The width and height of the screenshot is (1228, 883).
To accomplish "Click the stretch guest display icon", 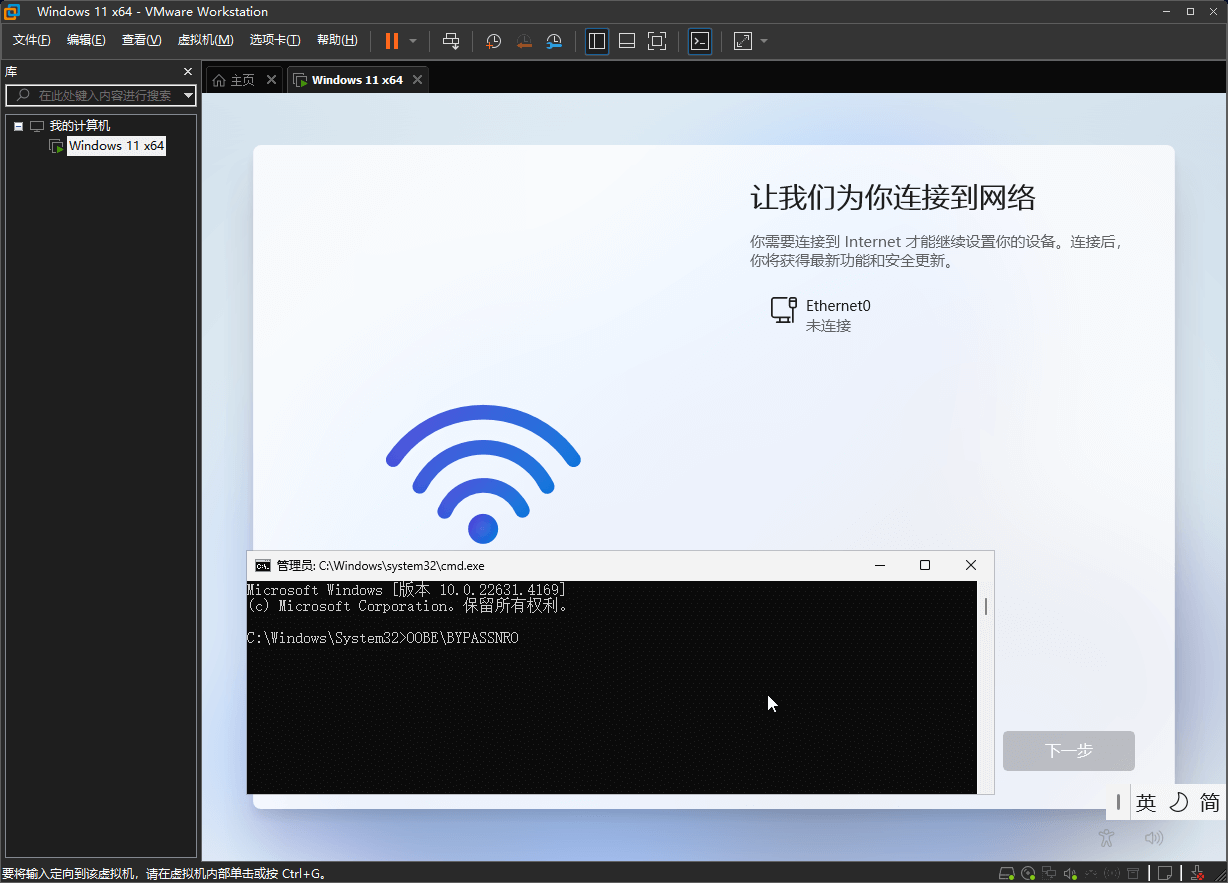I will [743, 41].
